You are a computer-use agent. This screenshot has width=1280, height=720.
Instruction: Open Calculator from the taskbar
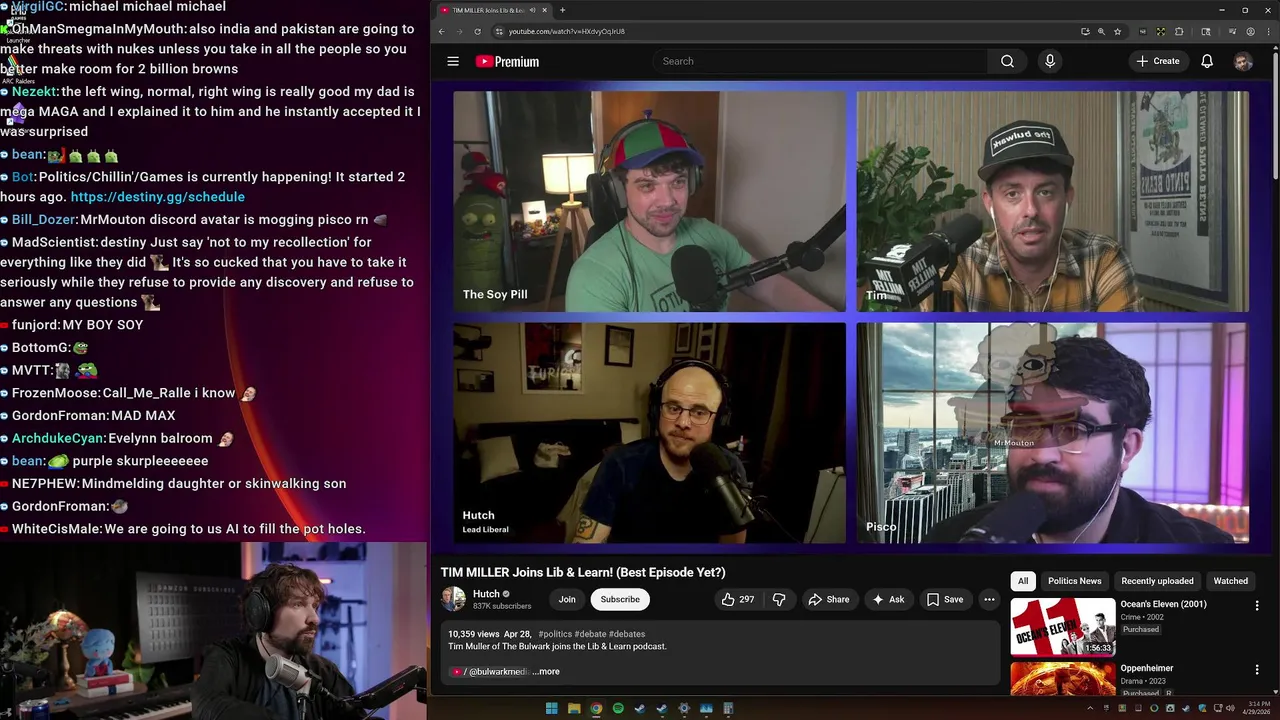(x=728, y=709)
